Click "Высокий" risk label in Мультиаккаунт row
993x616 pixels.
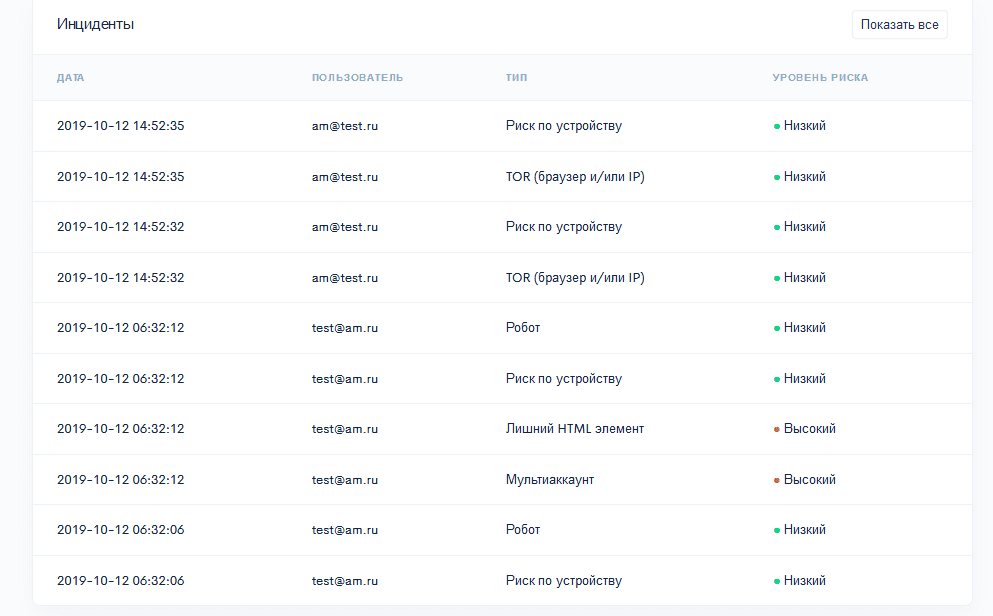pyautogui.click(x=809, y=480)
